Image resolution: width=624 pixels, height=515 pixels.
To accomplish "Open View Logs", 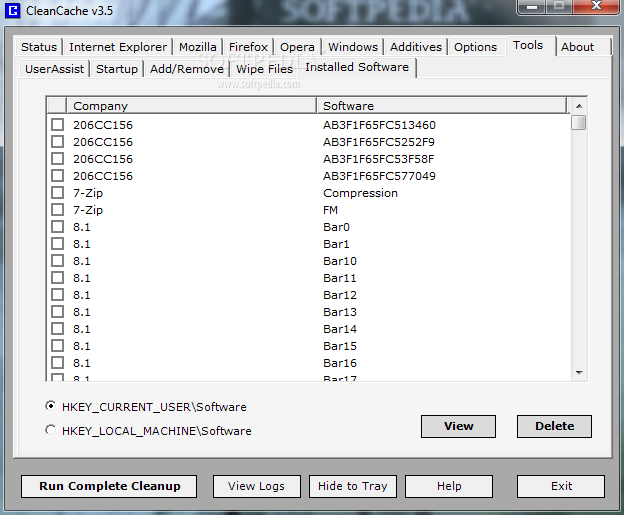I will (257, 486).
